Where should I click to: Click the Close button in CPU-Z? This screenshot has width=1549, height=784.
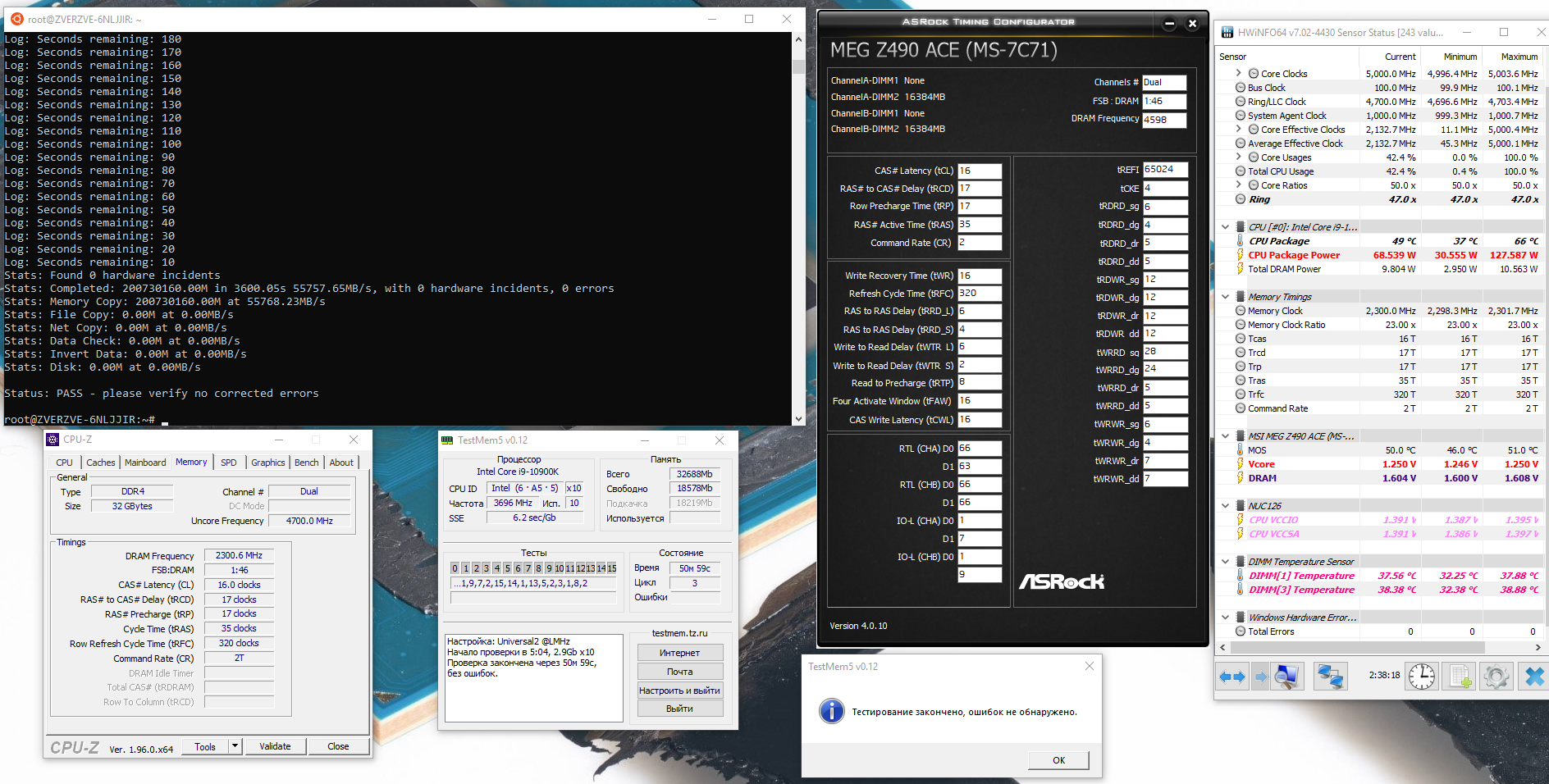coord(338,746)
